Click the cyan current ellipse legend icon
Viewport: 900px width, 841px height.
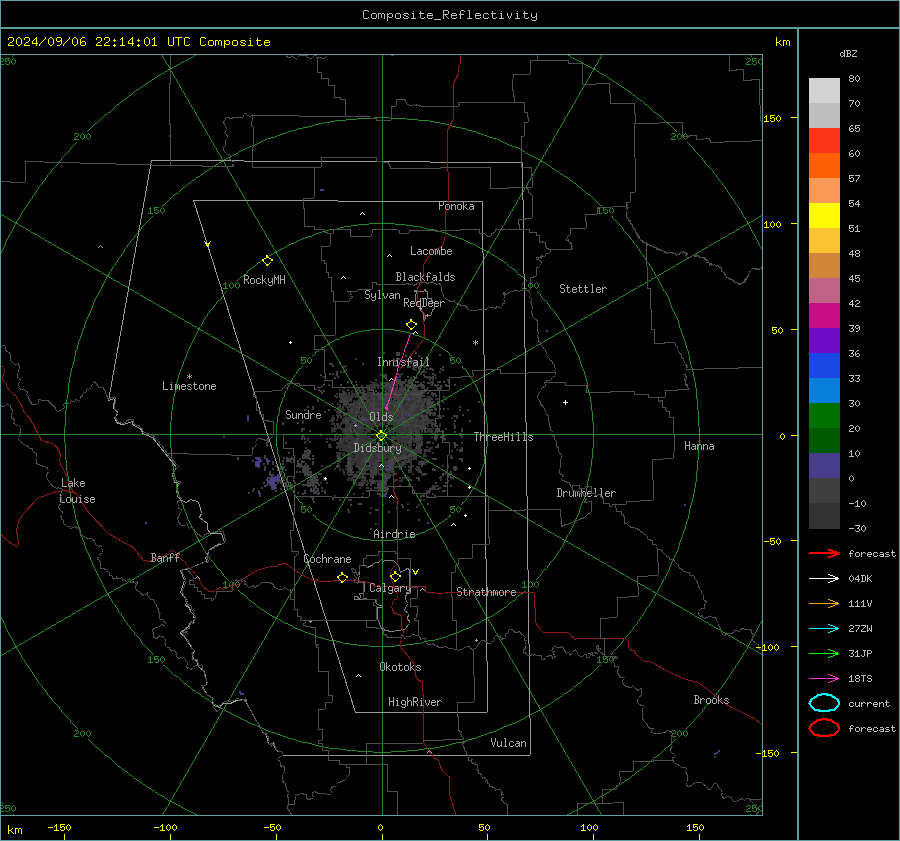pos(824,703)
